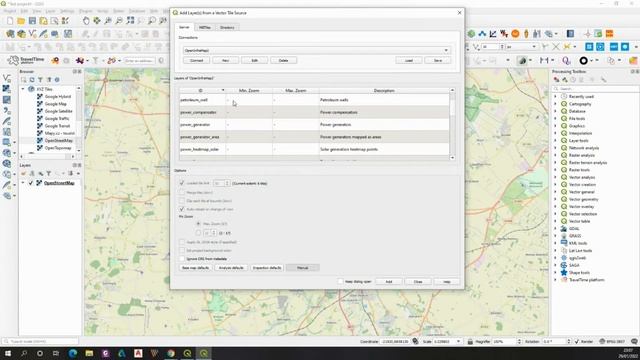Click the Chrome icon in Windows taskbar
This screenshot has height=360, width=640.
(x=171, y=353)
